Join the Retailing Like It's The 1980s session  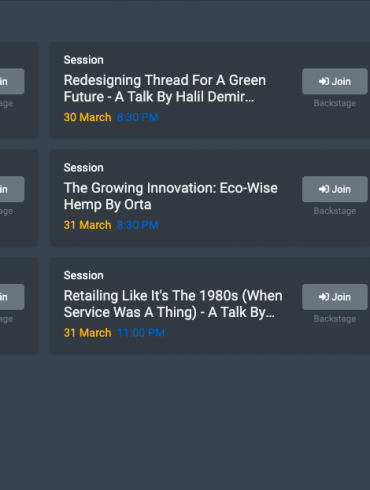click(335, 297)
